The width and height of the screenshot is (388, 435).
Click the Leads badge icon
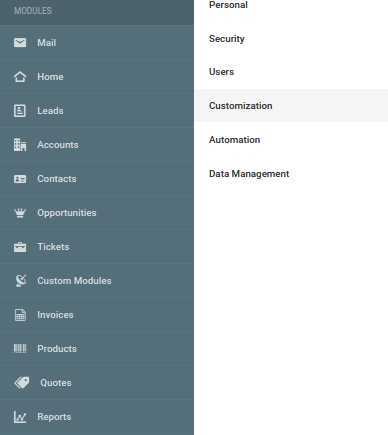click(20, 111)
